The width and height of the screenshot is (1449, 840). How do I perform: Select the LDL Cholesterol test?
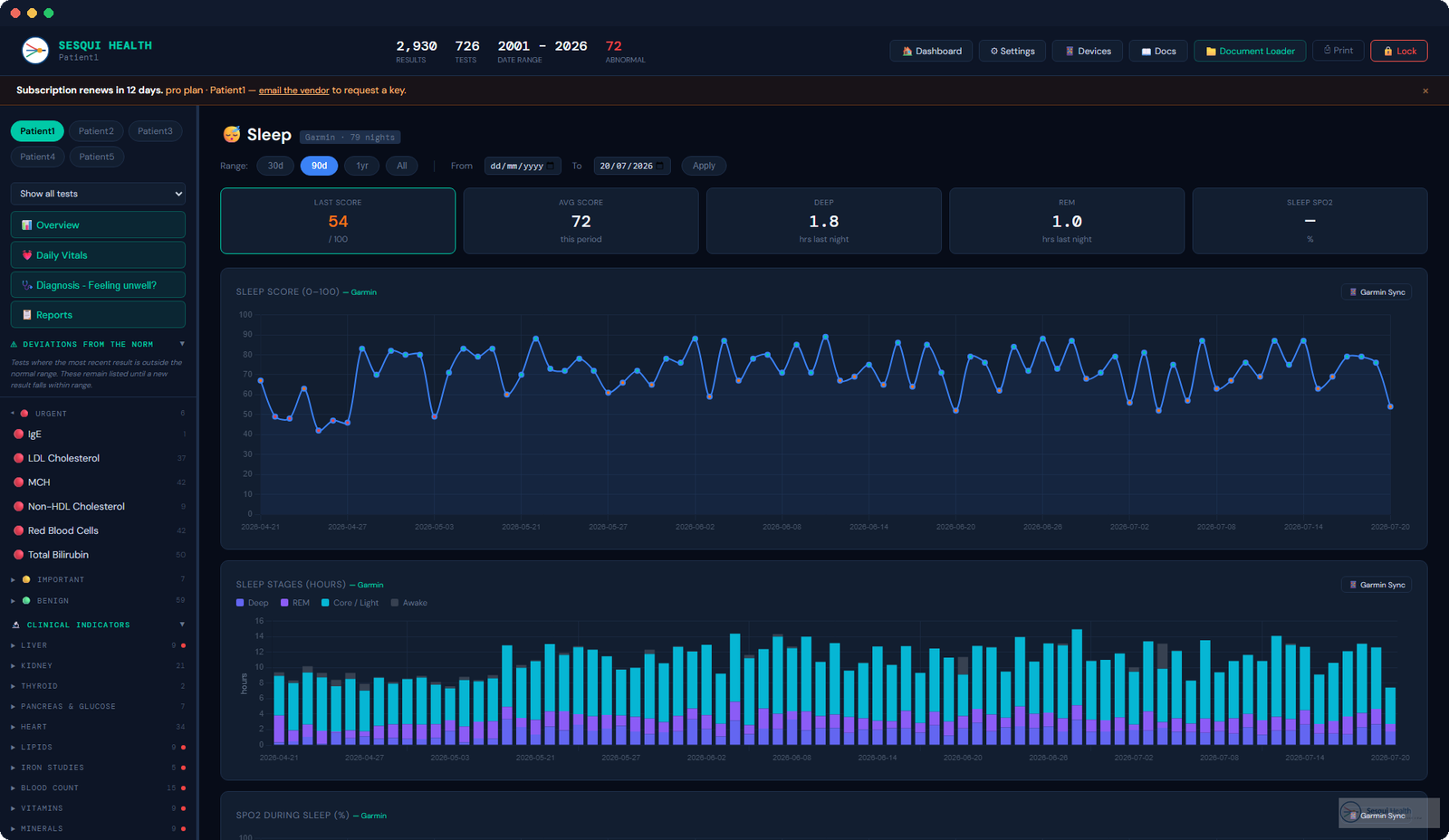(98, 458)
